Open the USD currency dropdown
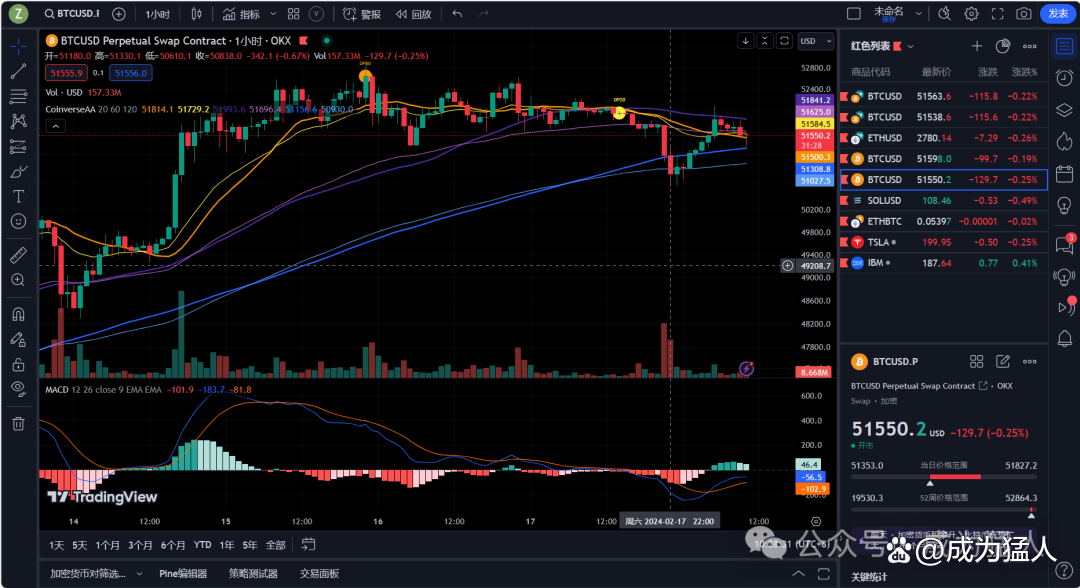The image size is (1080, 588). (x=816, y=41)
